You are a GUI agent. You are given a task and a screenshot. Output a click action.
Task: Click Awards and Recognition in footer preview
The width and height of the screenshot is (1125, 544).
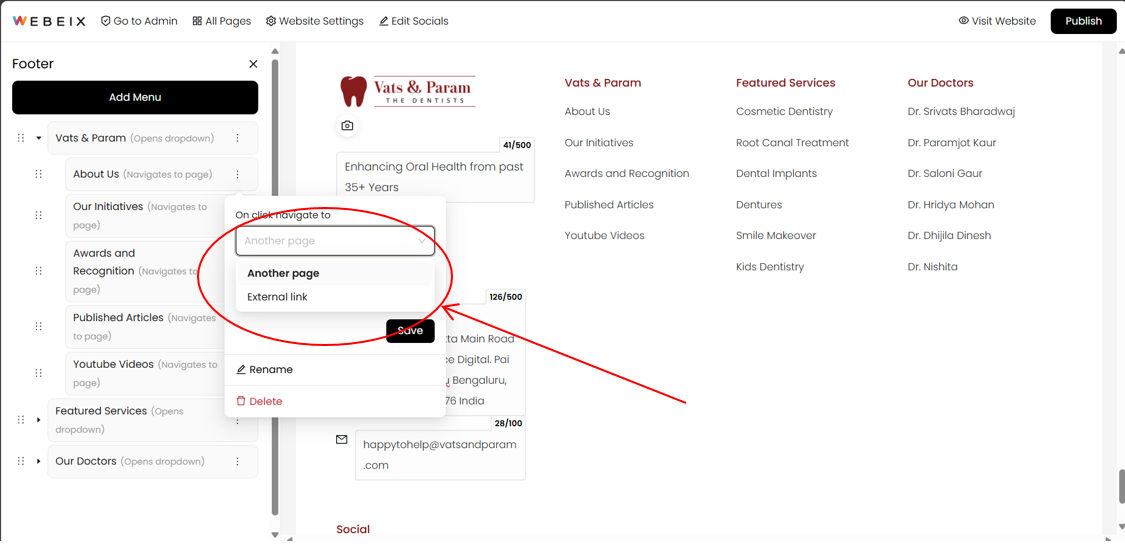627,174
